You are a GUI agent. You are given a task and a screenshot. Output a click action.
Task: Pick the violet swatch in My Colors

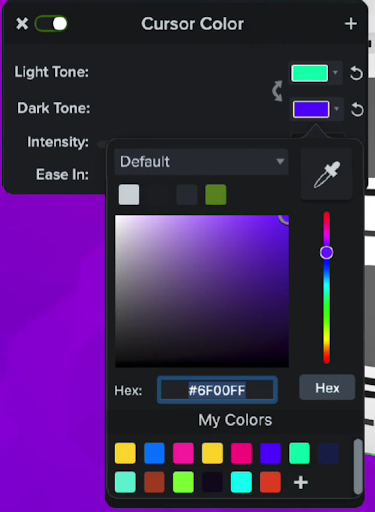tap(270, 453)
